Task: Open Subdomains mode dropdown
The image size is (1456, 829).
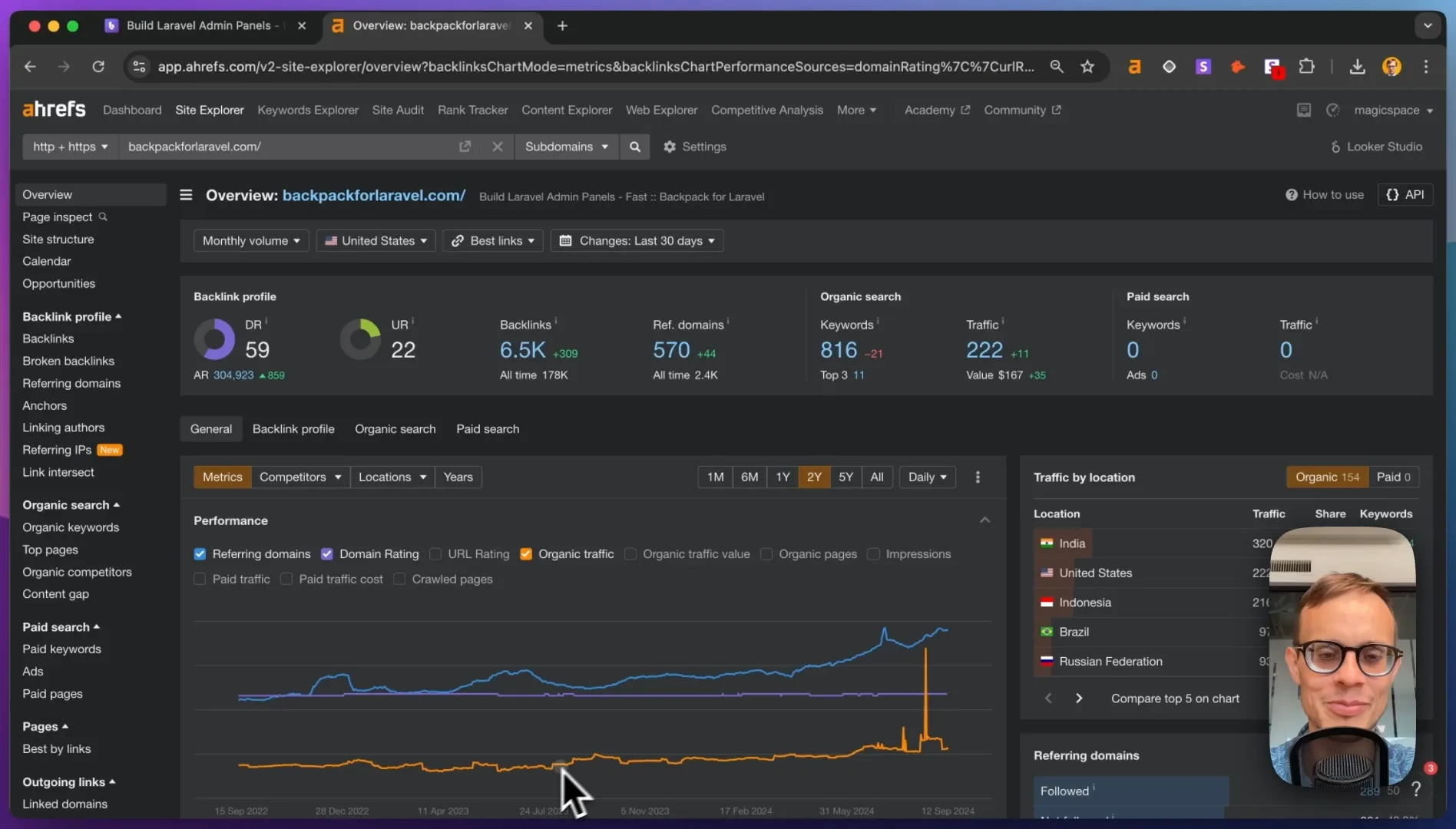Action: (566, 147)
